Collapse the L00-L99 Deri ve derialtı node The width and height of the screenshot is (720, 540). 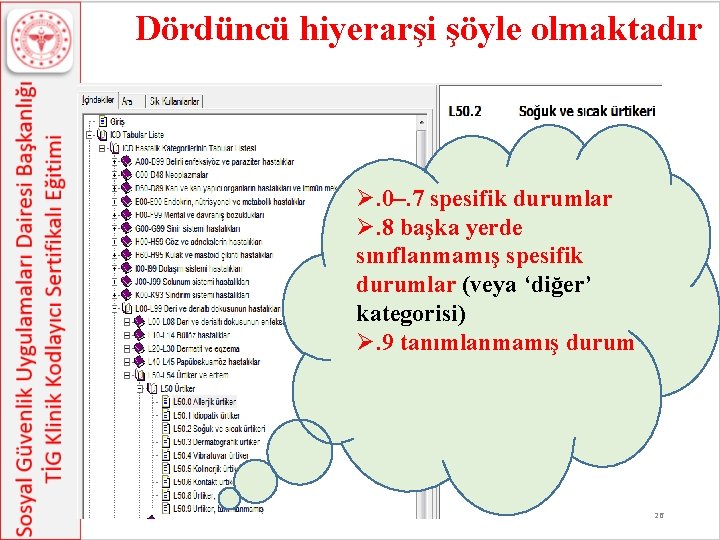tap(114, 309)
